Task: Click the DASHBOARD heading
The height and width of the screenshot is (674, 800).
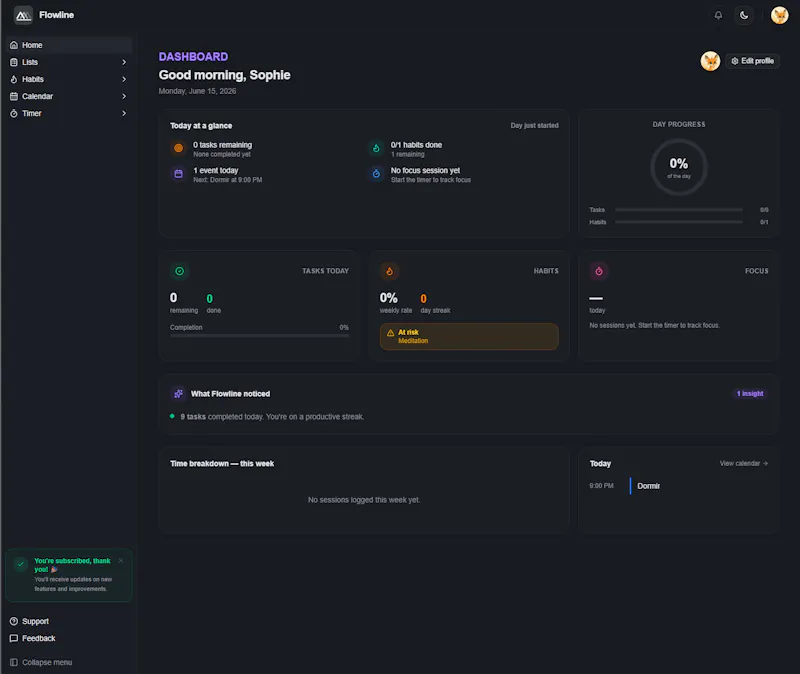Action: tap(193, 57)
